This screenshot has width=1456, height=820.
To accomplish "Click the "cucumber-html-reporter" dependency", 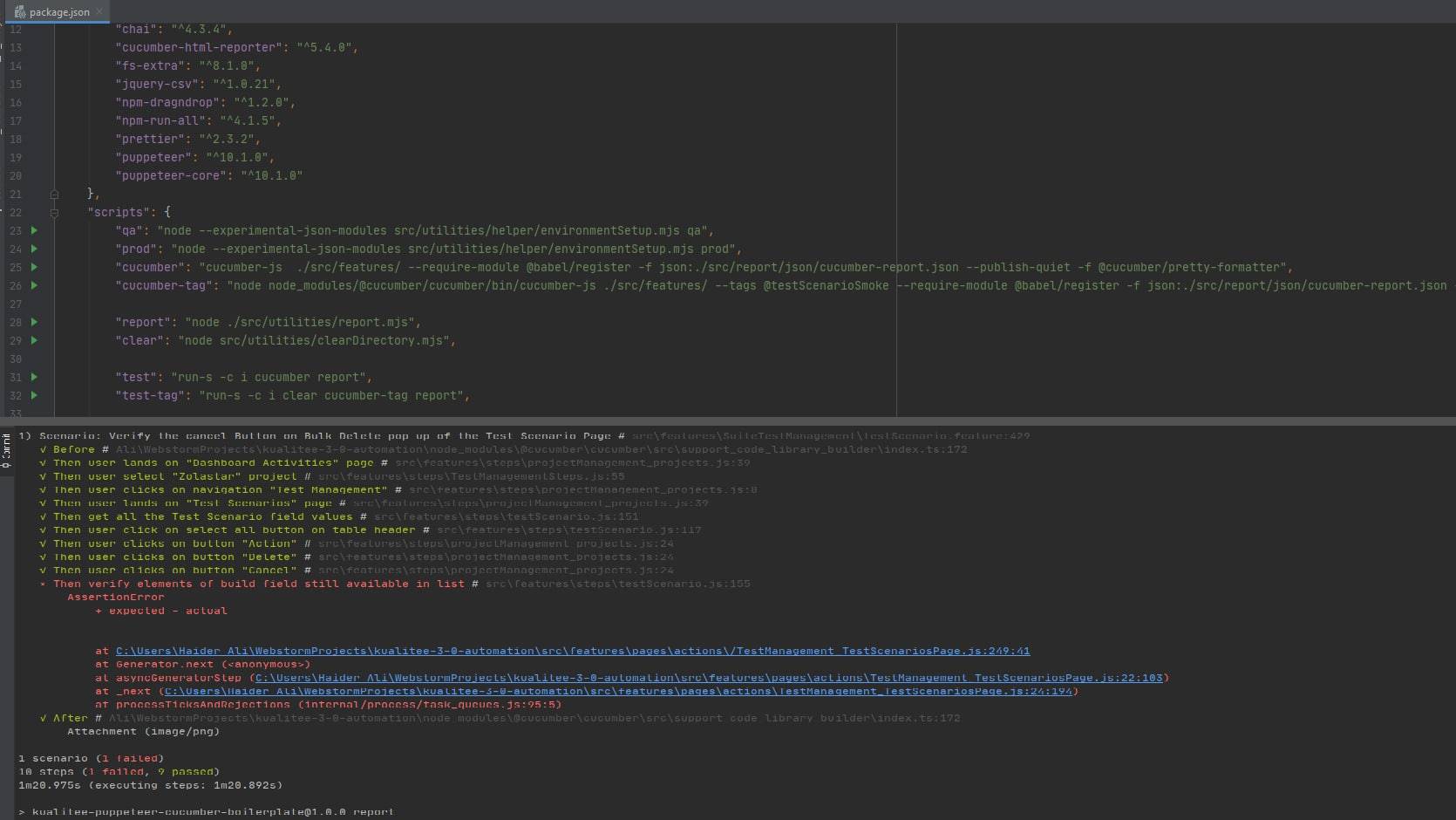I will [236, 47].
